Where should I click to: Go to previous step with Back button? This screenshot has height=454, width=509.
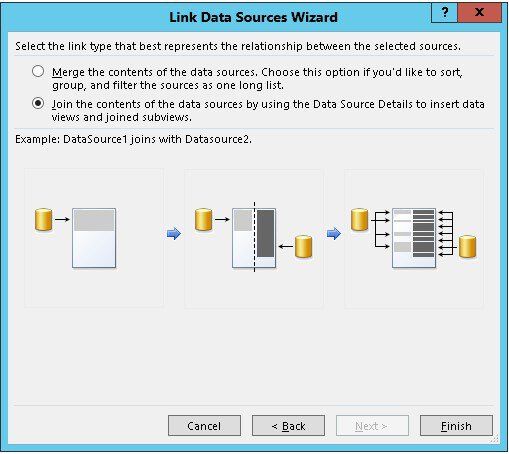click(x=288, y=426)
